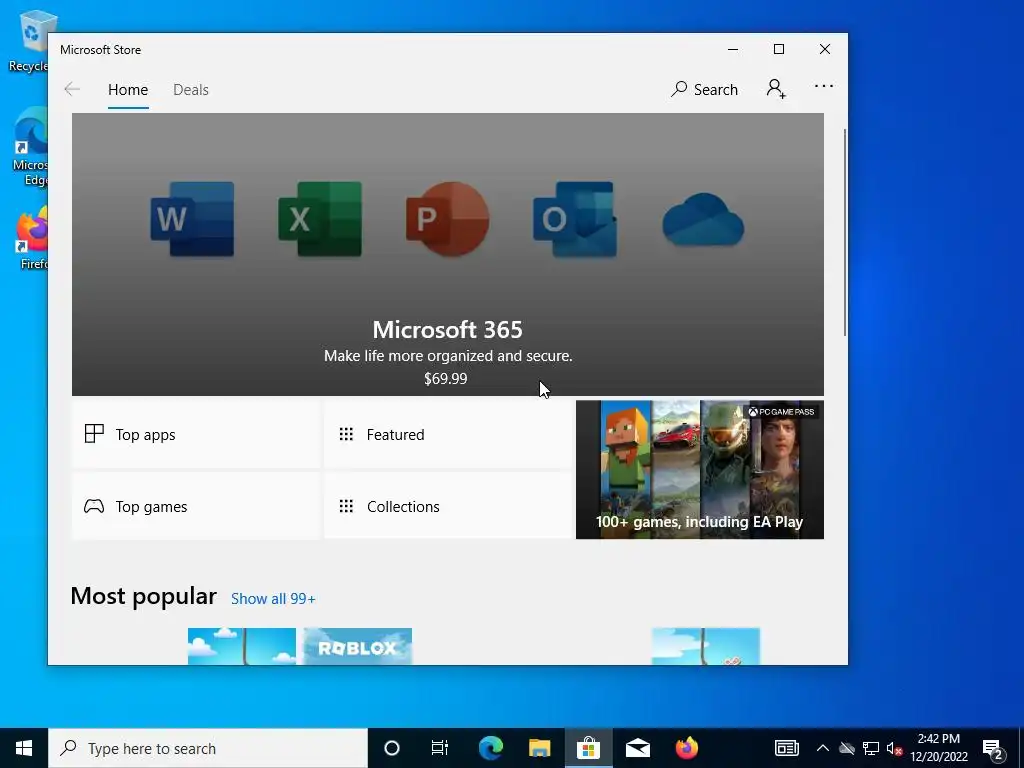This screenshot has width=1024, height=768.
Task: Launch Firefox from the taskbar
Action: click(686, 748)
